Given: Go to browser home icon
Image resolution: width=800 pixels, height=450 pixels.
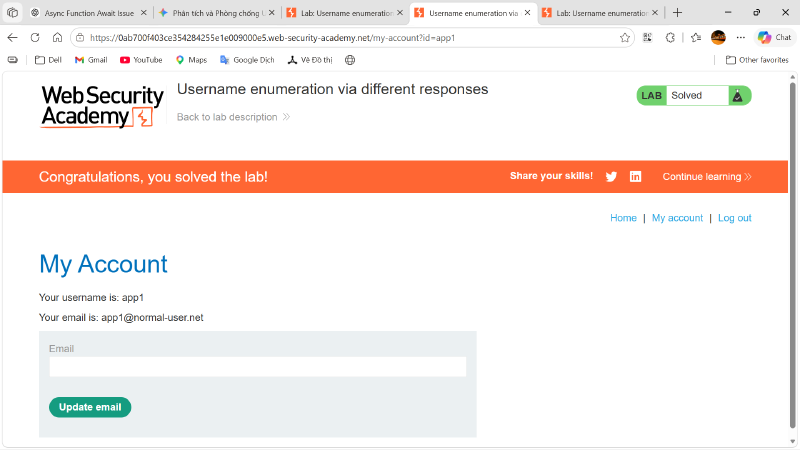Looking at the screenshot, I should pos(57,37).
